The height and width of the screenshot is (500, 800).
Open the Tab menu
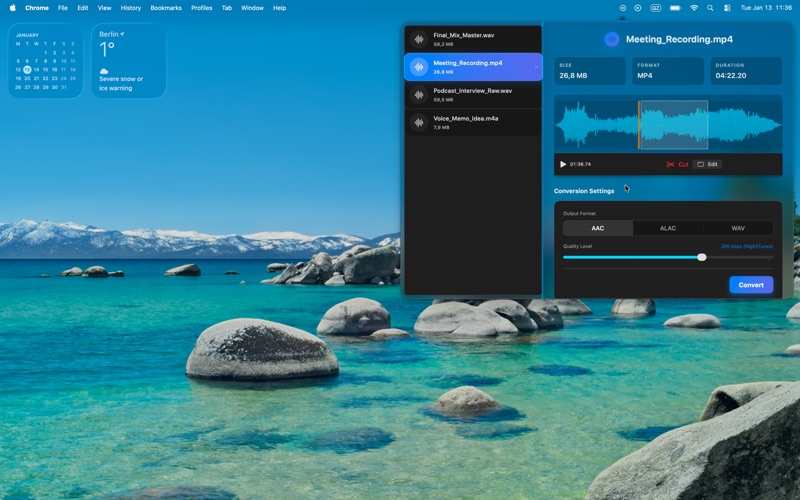point(227,8)
